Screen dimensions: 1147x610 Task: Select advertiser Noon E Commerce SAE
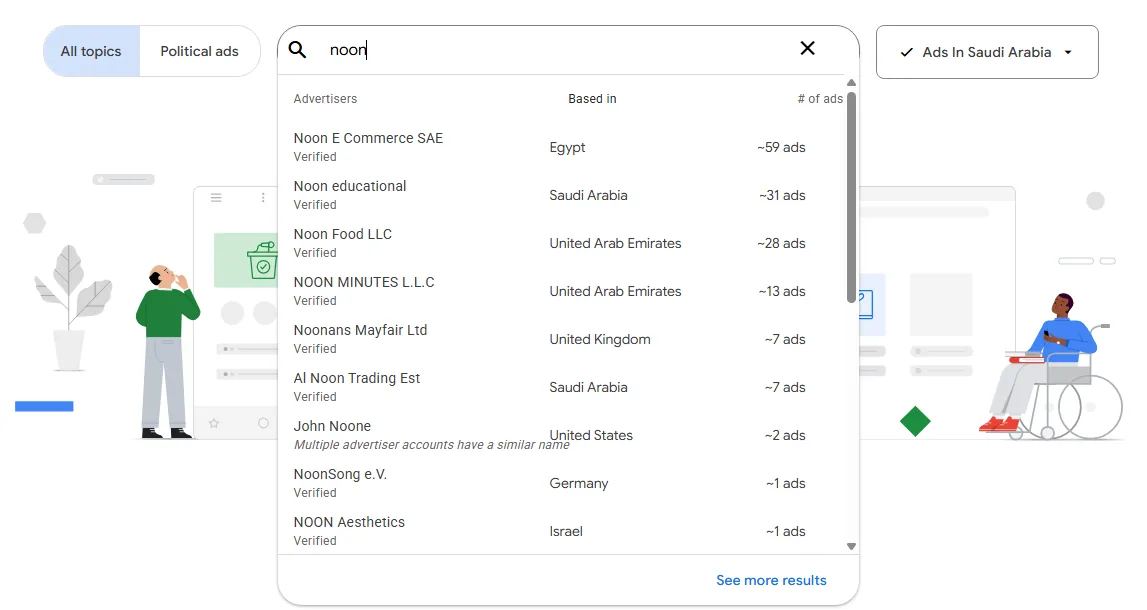562,147
